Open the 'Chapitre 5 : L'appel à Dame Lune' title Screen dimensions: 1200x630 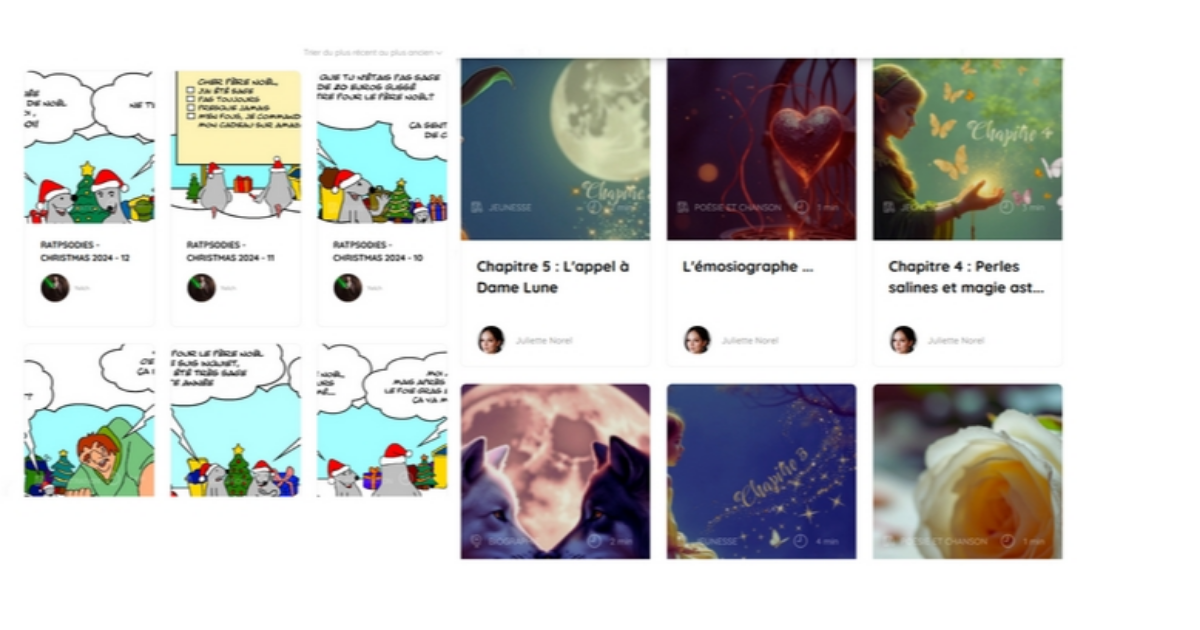click(x=553, y=277)
